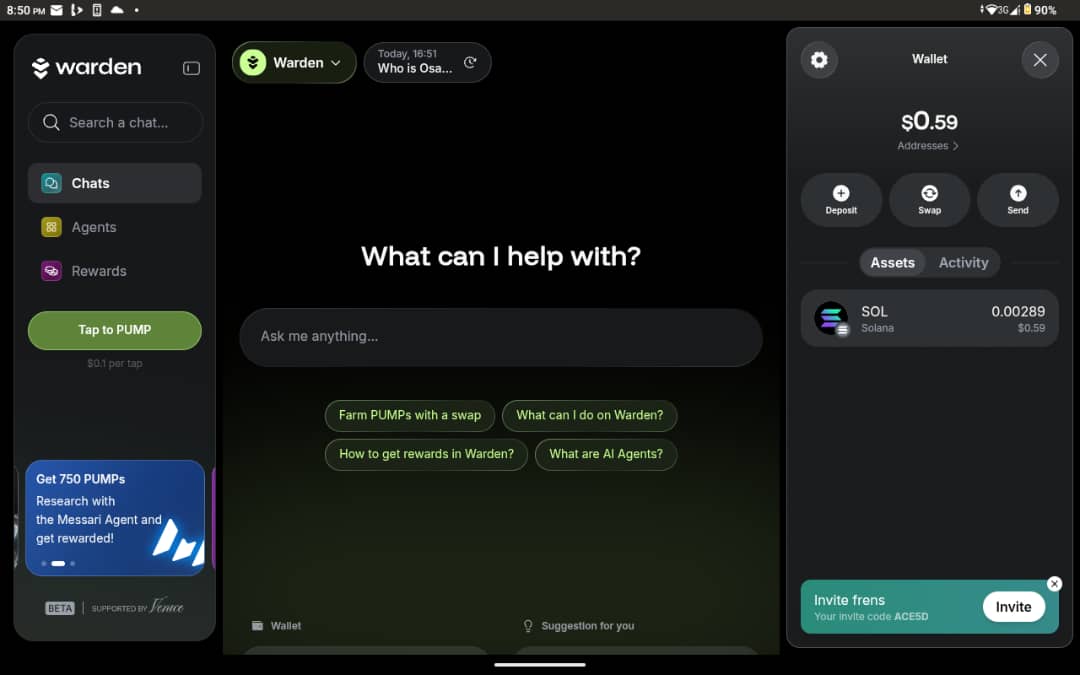Select the What are AI Agents? suggestion
Viewport: 1080px width, 675px height.
[606, 455]
